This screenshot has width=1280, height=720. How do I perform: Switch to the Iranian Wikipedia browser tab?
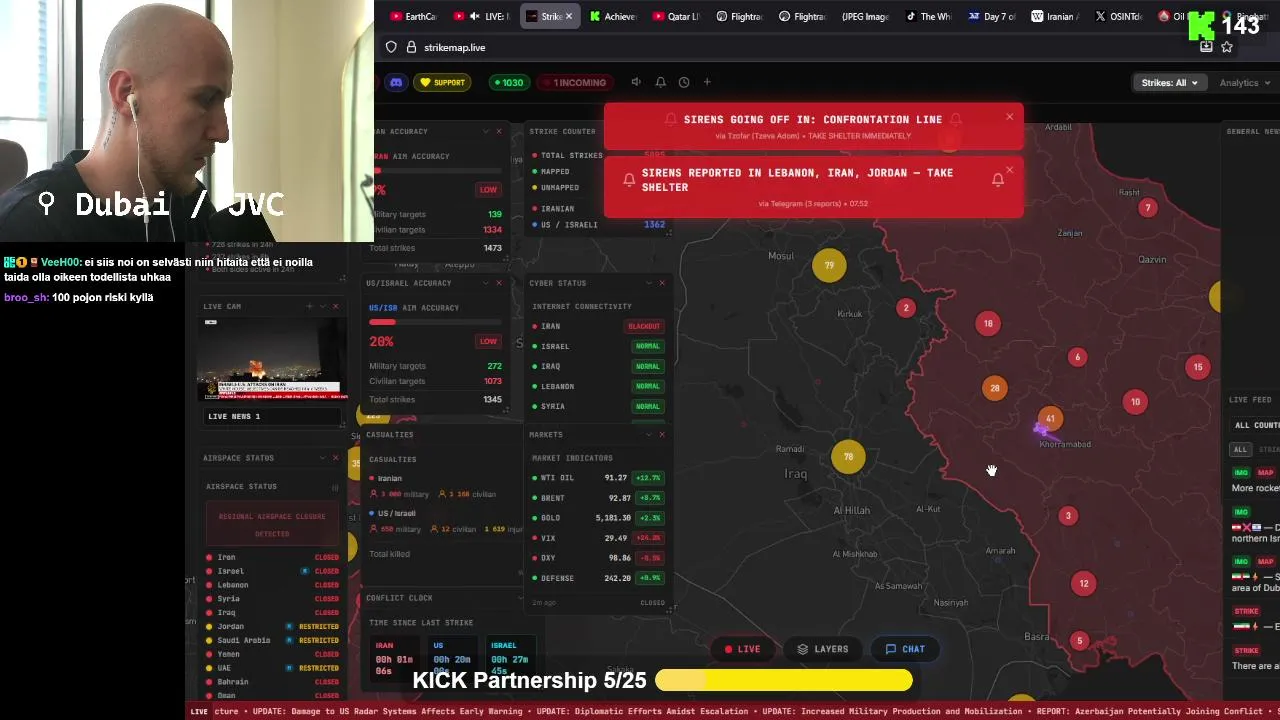click(1055, 16)
